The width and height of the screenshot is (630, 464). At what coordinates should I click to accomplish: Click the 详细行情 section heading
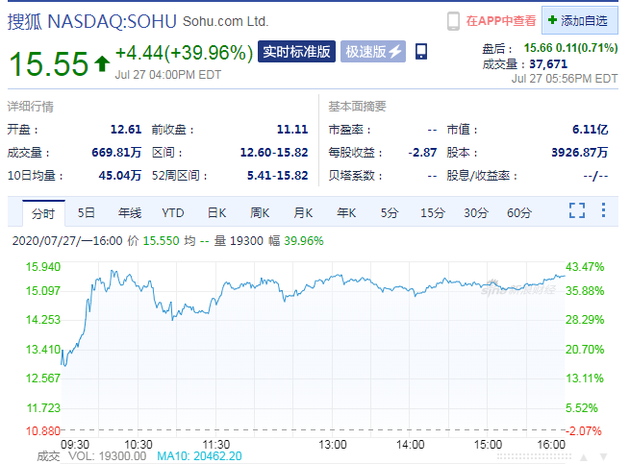[31, 106]
